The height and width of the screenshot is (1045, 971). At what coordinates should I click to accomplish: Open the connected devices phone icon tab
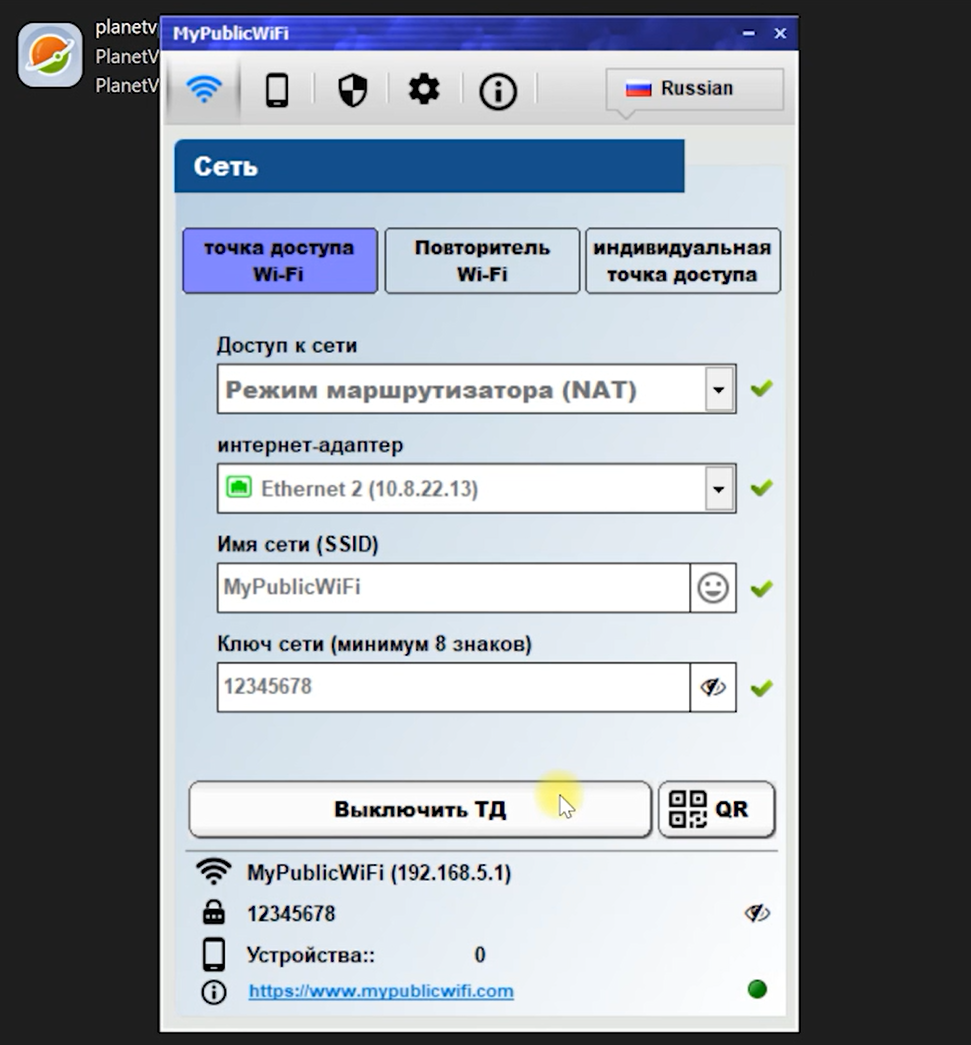point(277,91)
